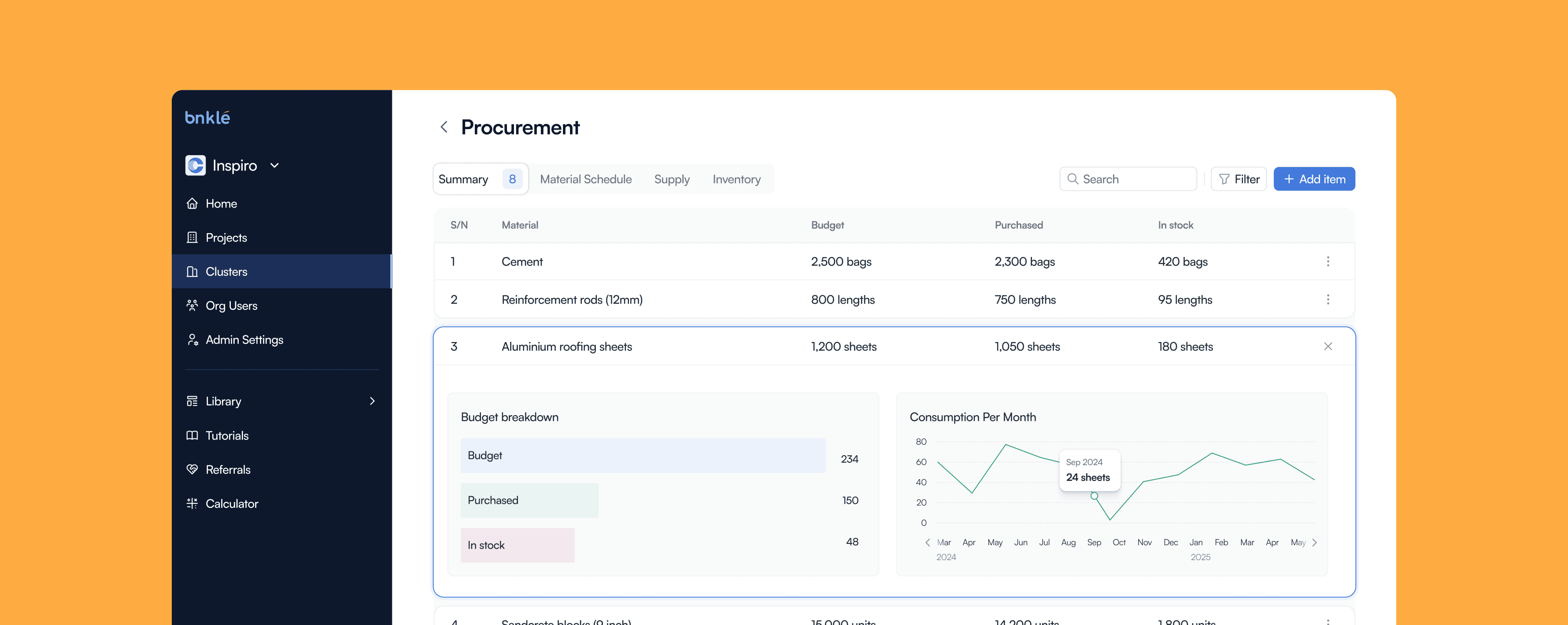Close the Aluminium roofing sheets expanded row

coord(1328,346)
